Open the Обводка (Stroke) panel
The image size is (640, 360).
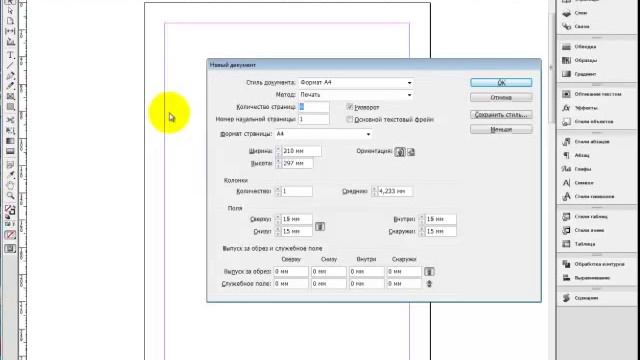click(x=579, y=47)
